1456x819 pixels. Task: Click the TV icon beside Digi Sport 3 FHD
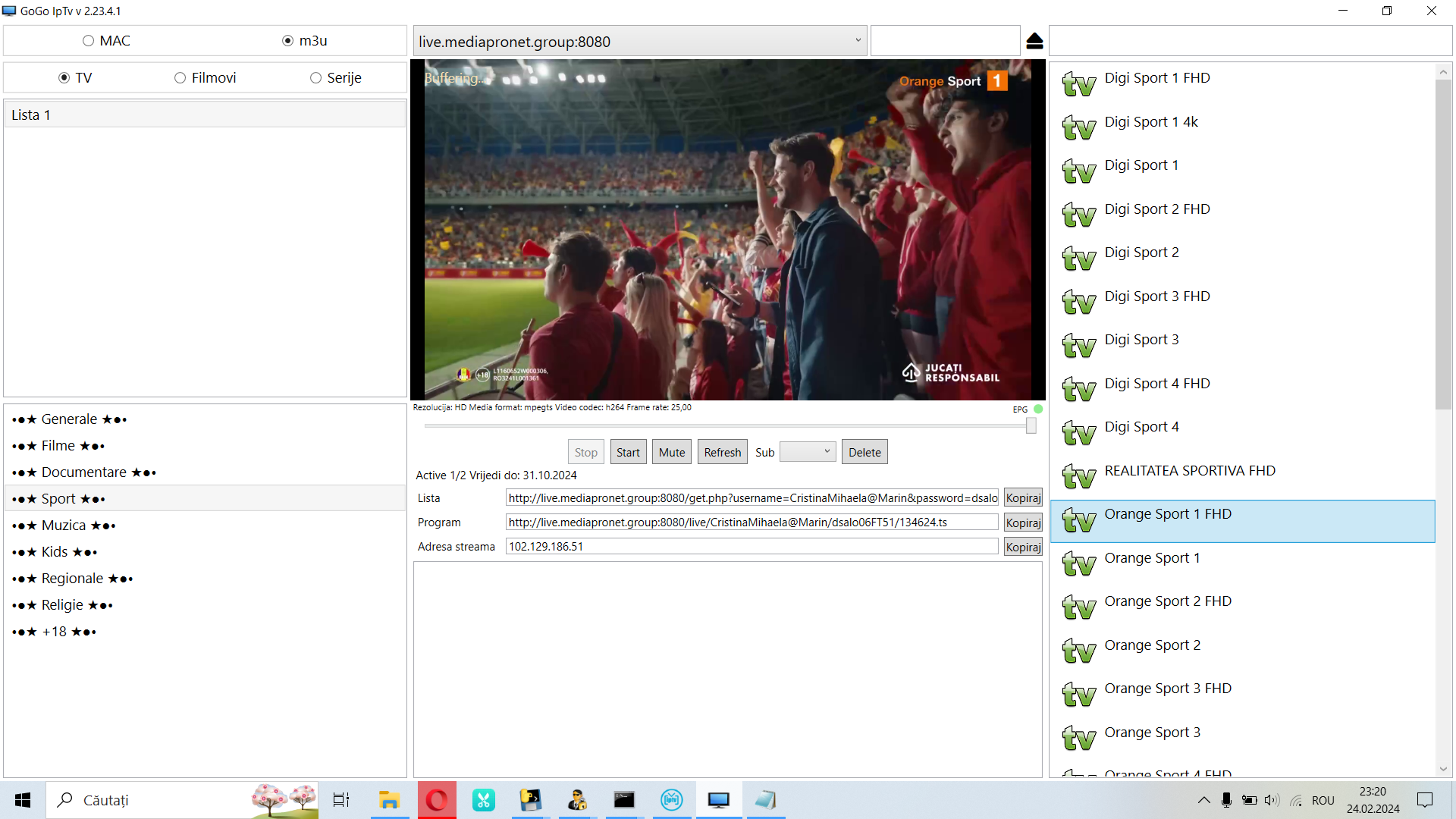[x=1078, y=302]
